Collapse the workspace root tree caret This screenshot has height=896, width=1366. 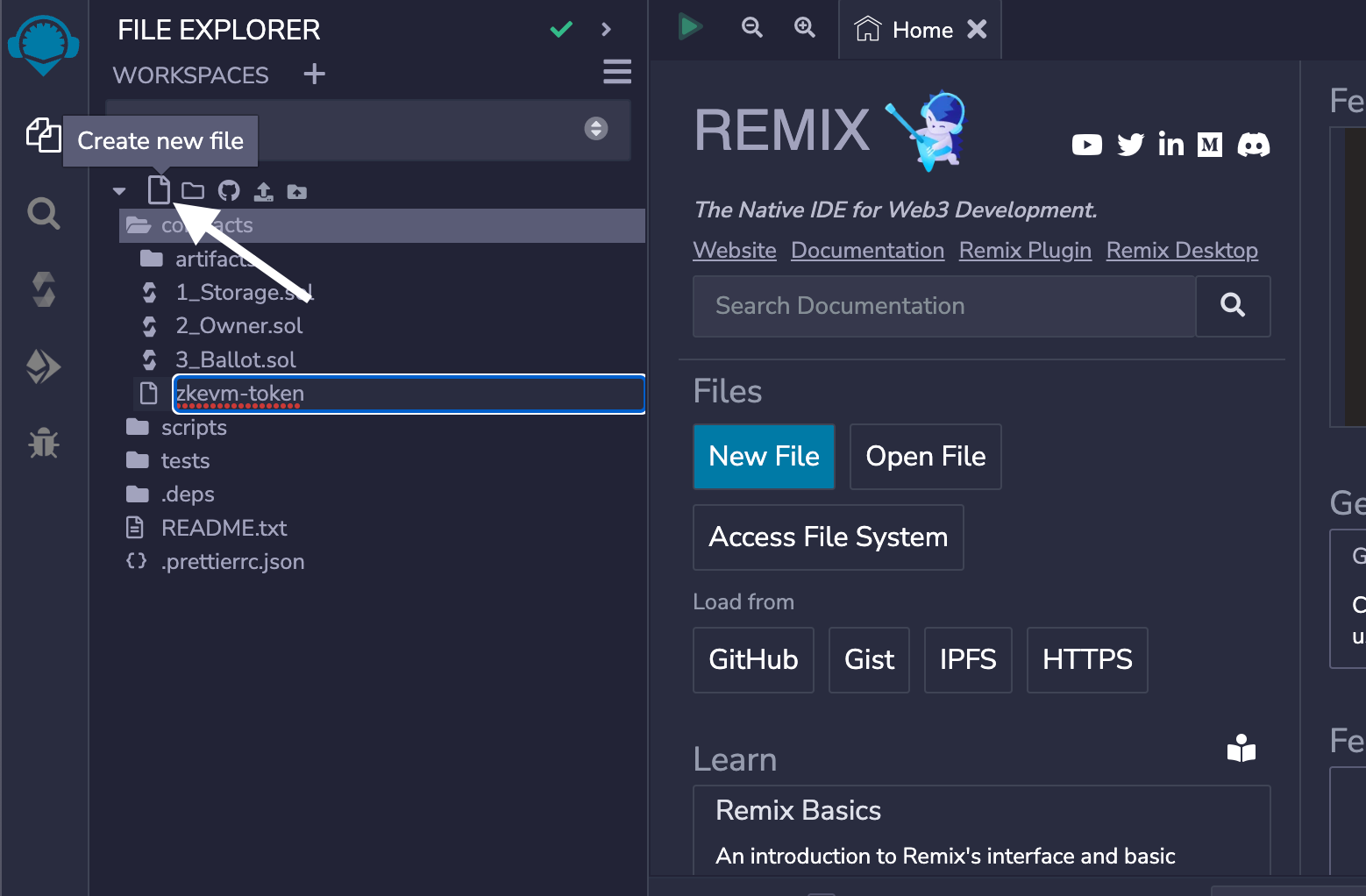click(x=119, y=191)
